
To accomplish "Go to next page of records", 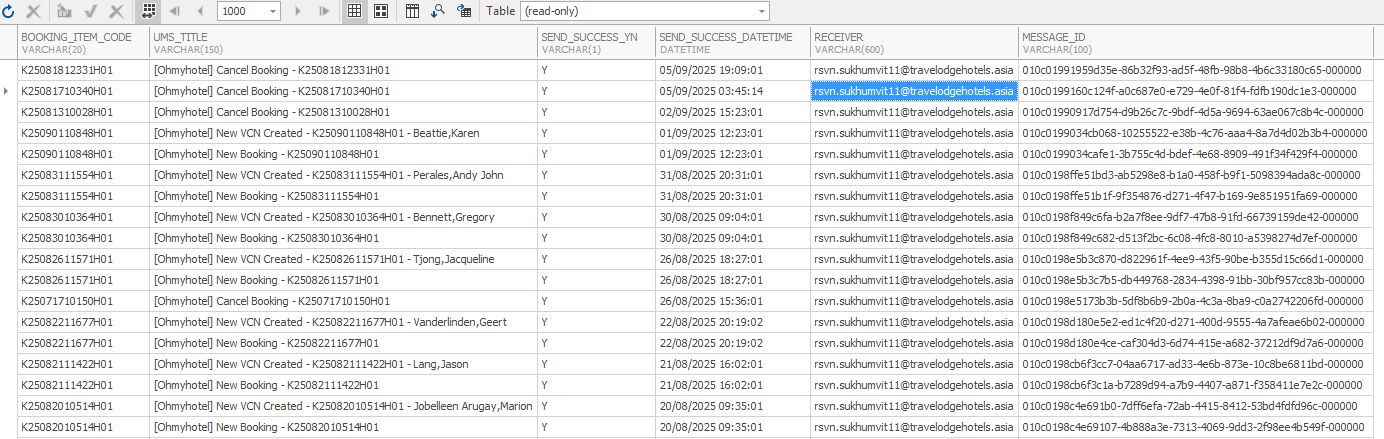I will pyautogui.click(x=298, y=11).
